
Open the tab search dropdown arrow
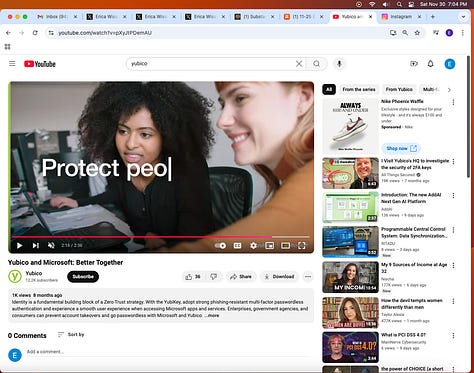pos(463,17)
